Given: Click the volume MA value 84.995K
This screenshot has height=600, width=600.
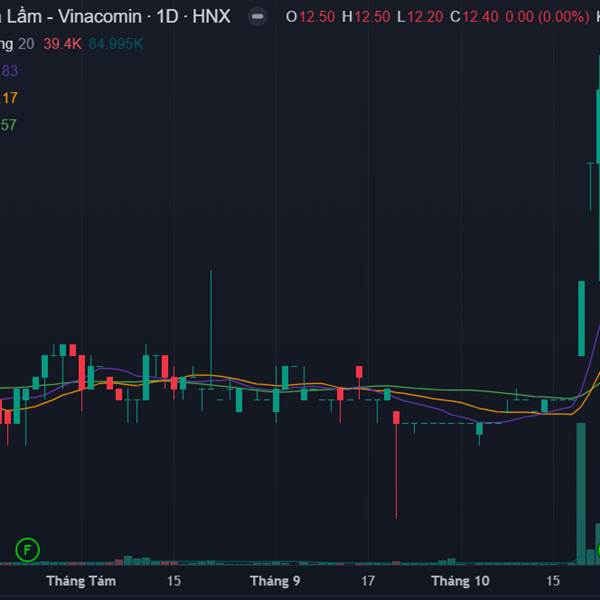Looking at the screenshot, I should (x=116, y=44).
